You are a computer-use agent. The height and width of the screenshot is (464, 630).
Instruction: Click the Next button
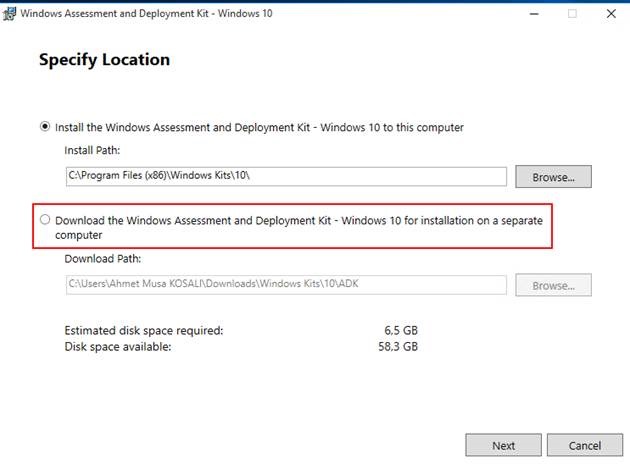(x=503, y=445)
